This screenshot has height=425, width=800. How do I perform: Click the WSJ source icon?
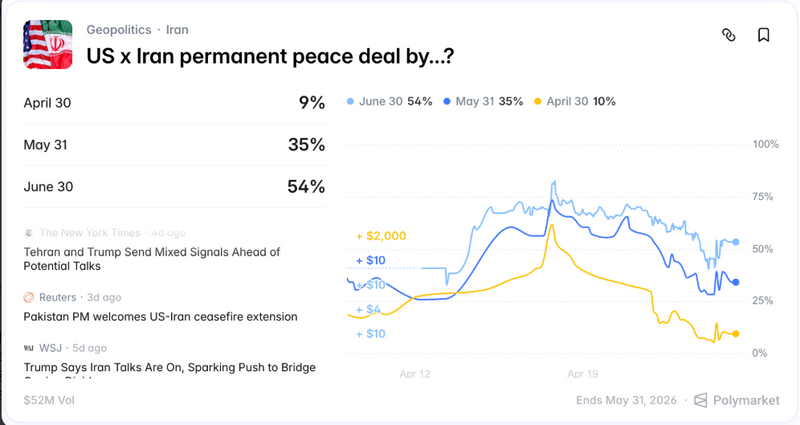pyautogui.click(x=29, y=348)
